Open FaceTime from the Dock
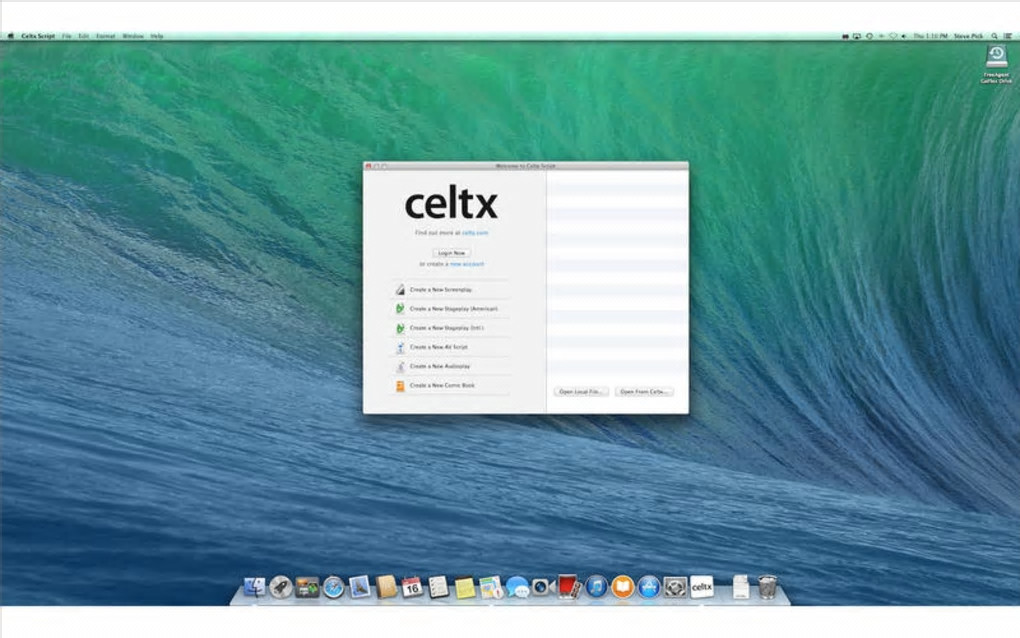The height and width of the screenshot is (638, 1020). (543, 587)
